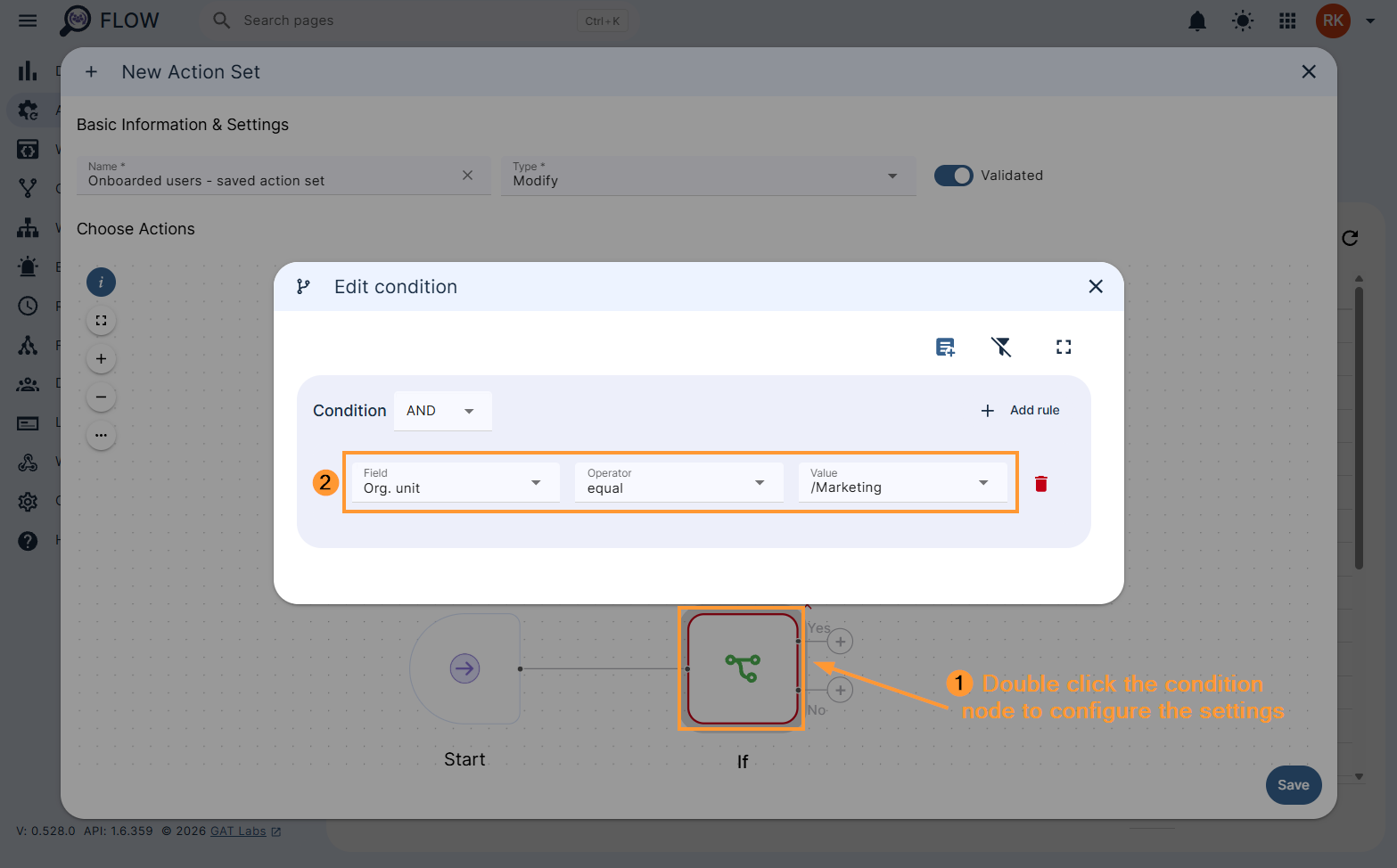1397x868 pixels.
Task: Add a step on the Yes branch
Action: point(840,642)
